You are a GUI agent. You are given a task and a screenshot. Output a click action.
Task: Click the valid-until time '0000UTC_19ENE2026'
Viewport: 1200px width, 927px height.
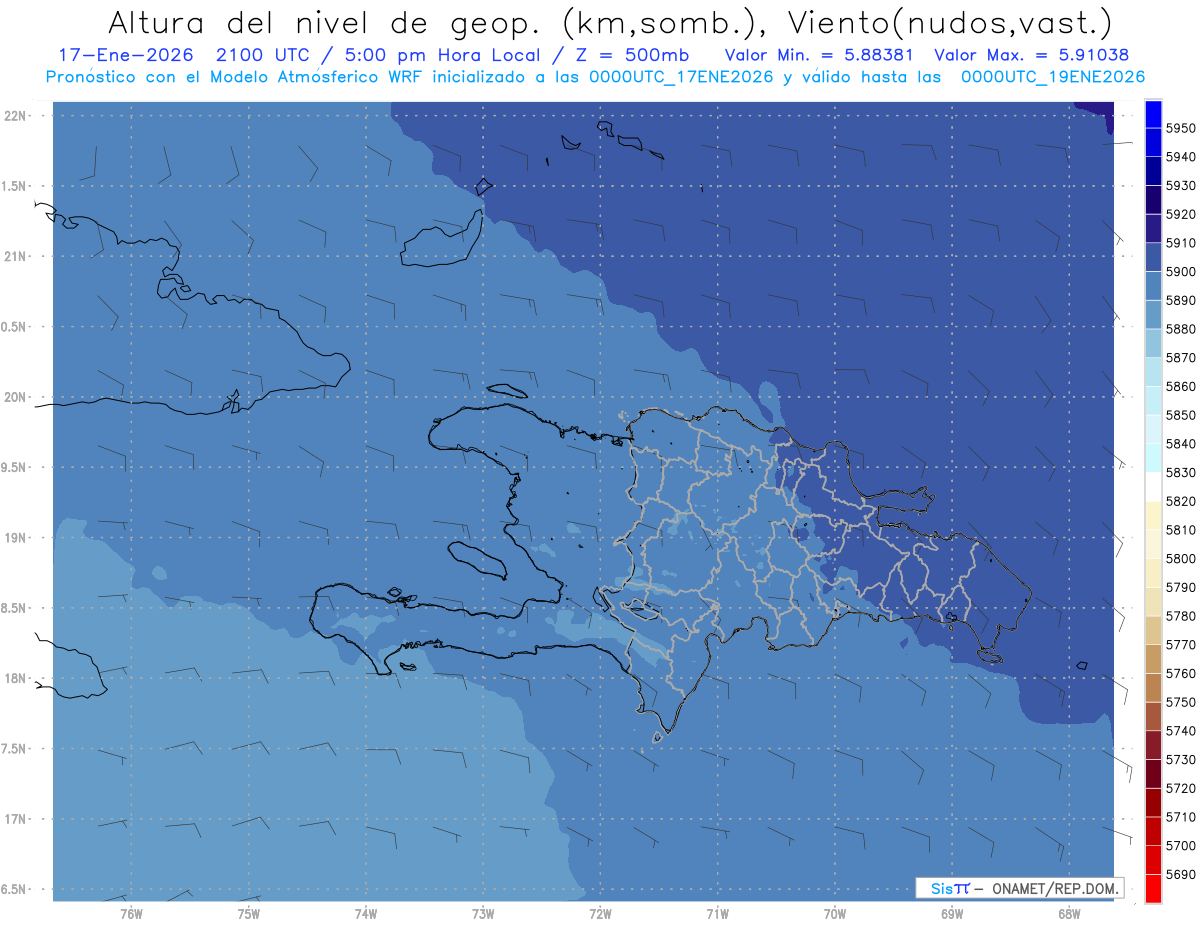coord(1053,77)
